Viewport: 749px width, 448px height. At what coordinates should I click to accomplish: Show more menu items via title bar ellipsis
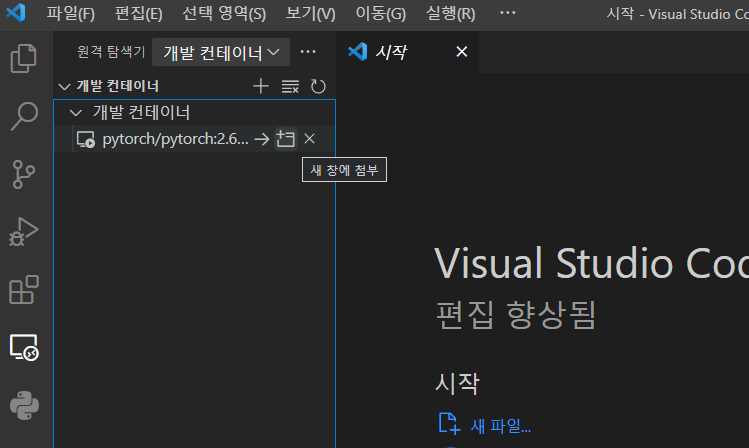507,13
